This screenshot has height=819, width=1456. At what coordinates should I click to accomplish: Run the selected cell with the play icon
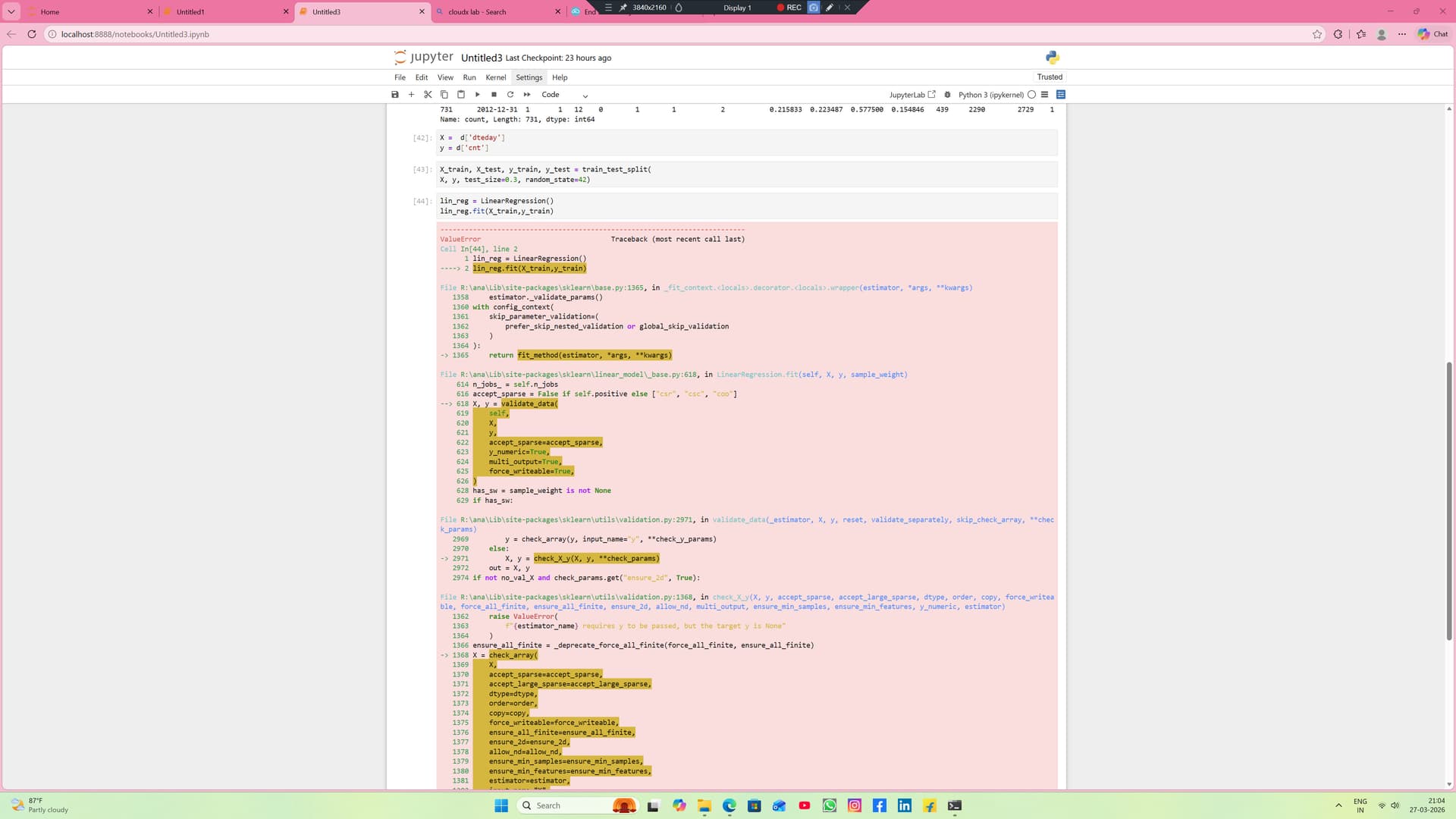(x=477, y=95)
